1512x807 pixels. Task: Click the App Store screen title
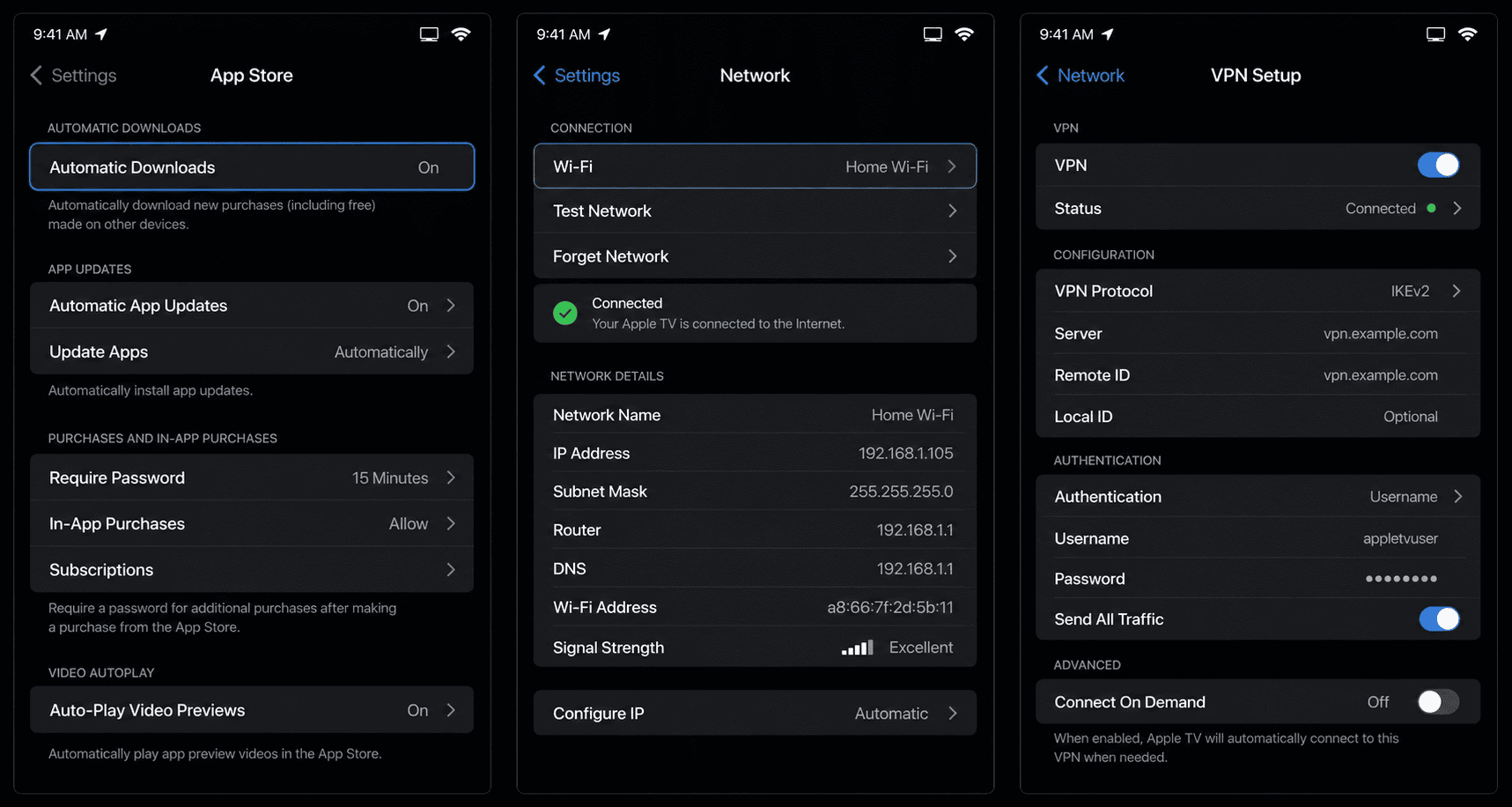pos(252,76)
